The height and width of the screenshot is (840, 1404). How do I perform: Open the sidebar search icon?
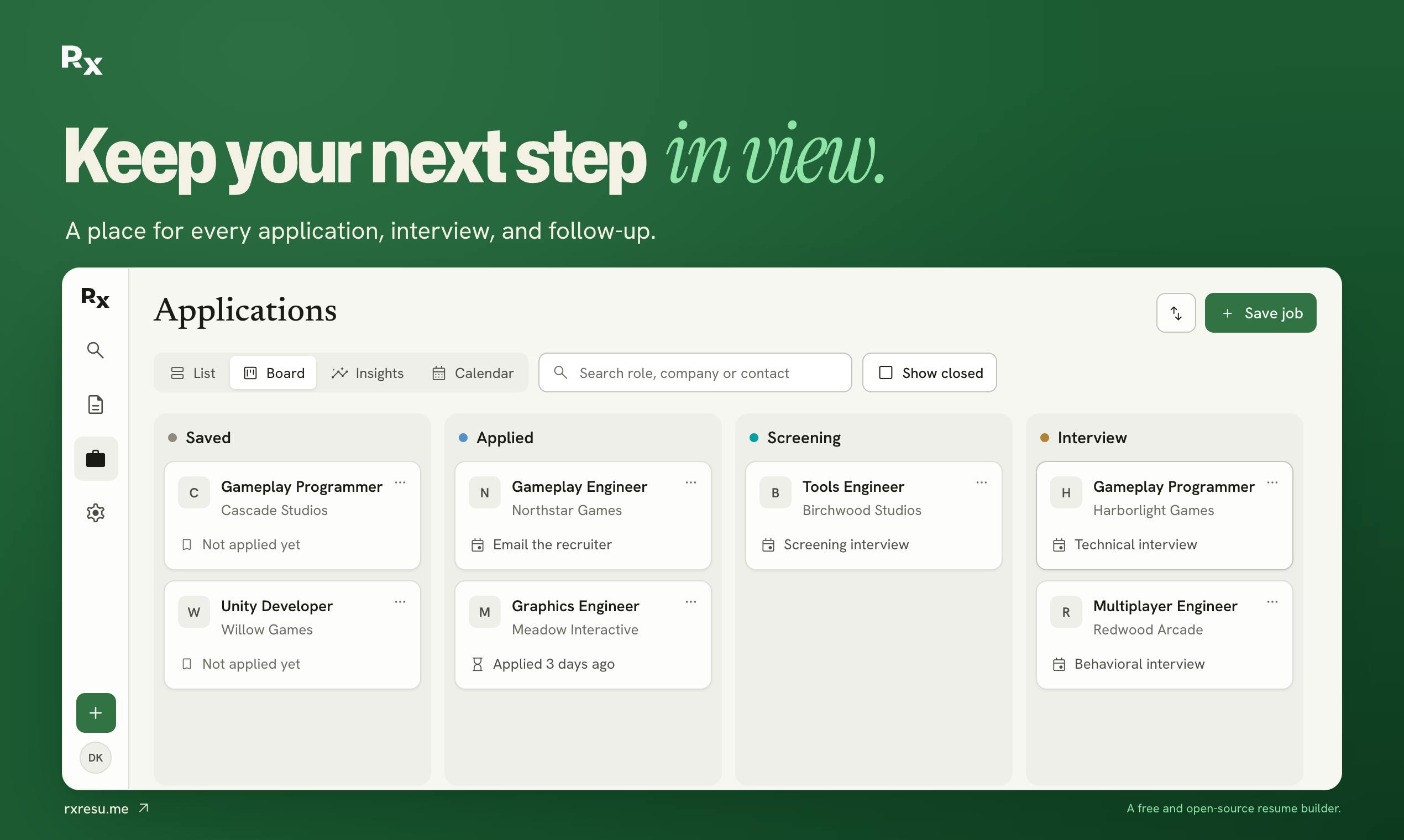[95, 350]
